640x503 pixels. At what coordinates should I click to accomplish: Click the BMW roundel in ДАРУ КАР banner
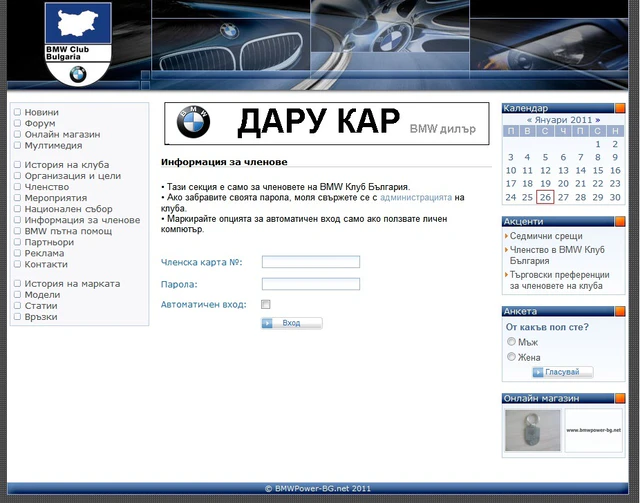(193, 122)
